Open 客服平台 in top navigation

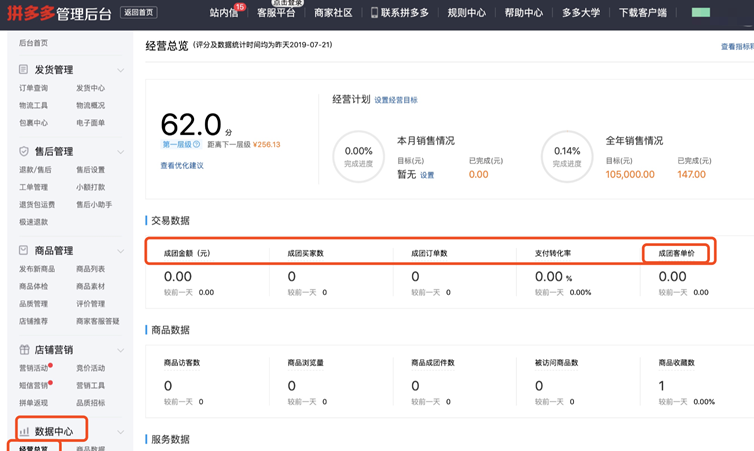tap(276, 13)
